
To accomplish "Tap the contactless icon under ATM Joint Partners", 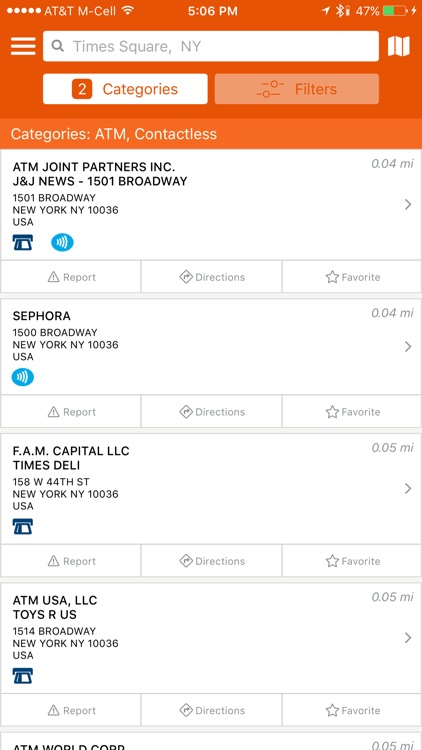I will 62,243.
